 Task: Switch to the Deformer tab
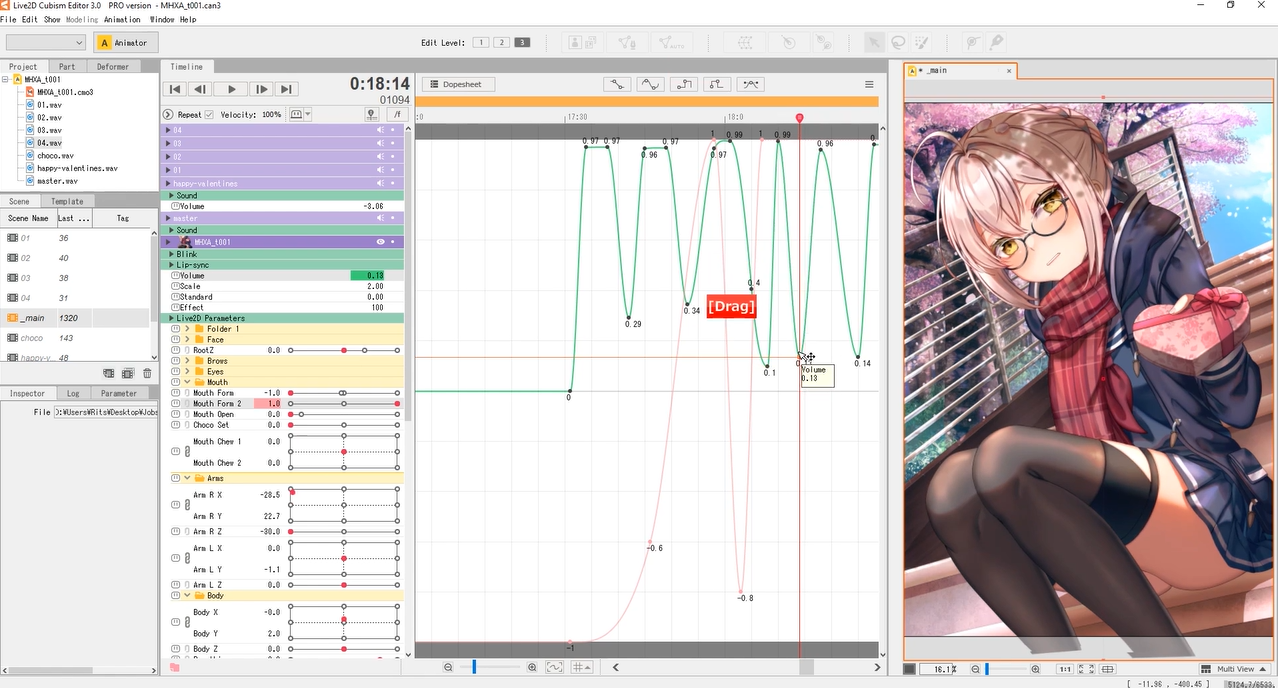(113, 66)
